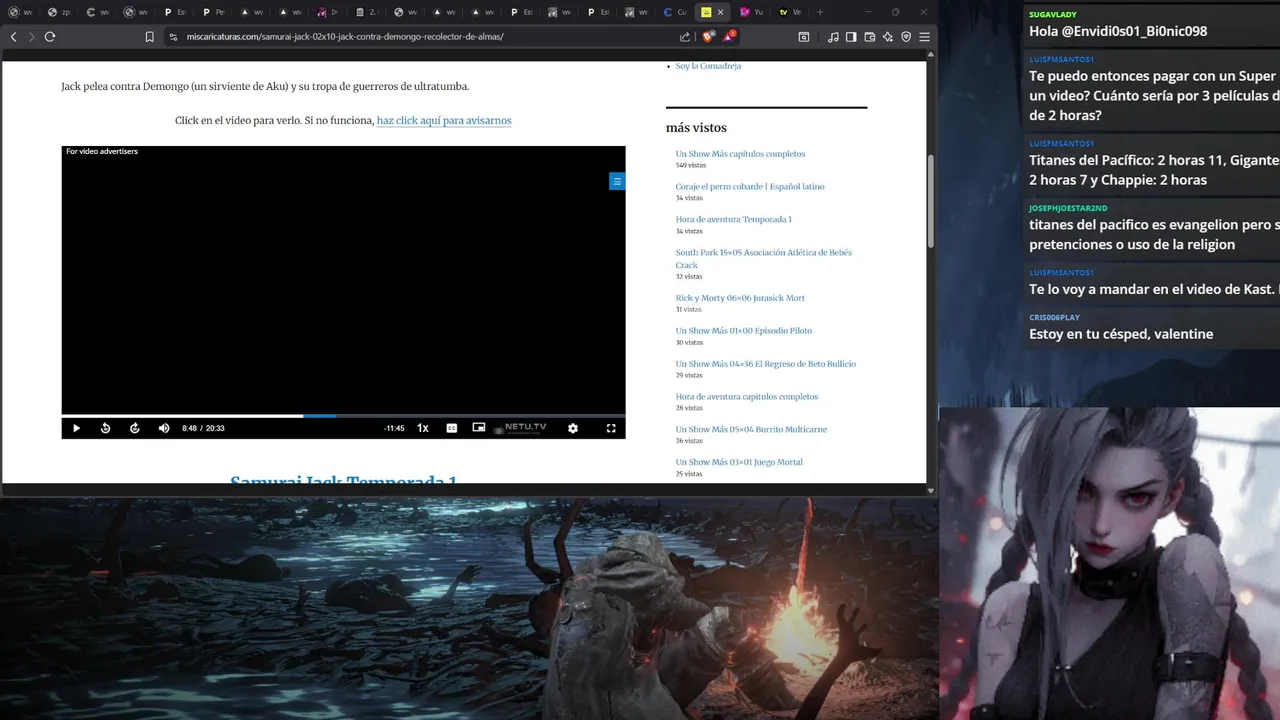Toggle closed captions in video player
The image size is (1280, 720).
(x=452, y=428)
